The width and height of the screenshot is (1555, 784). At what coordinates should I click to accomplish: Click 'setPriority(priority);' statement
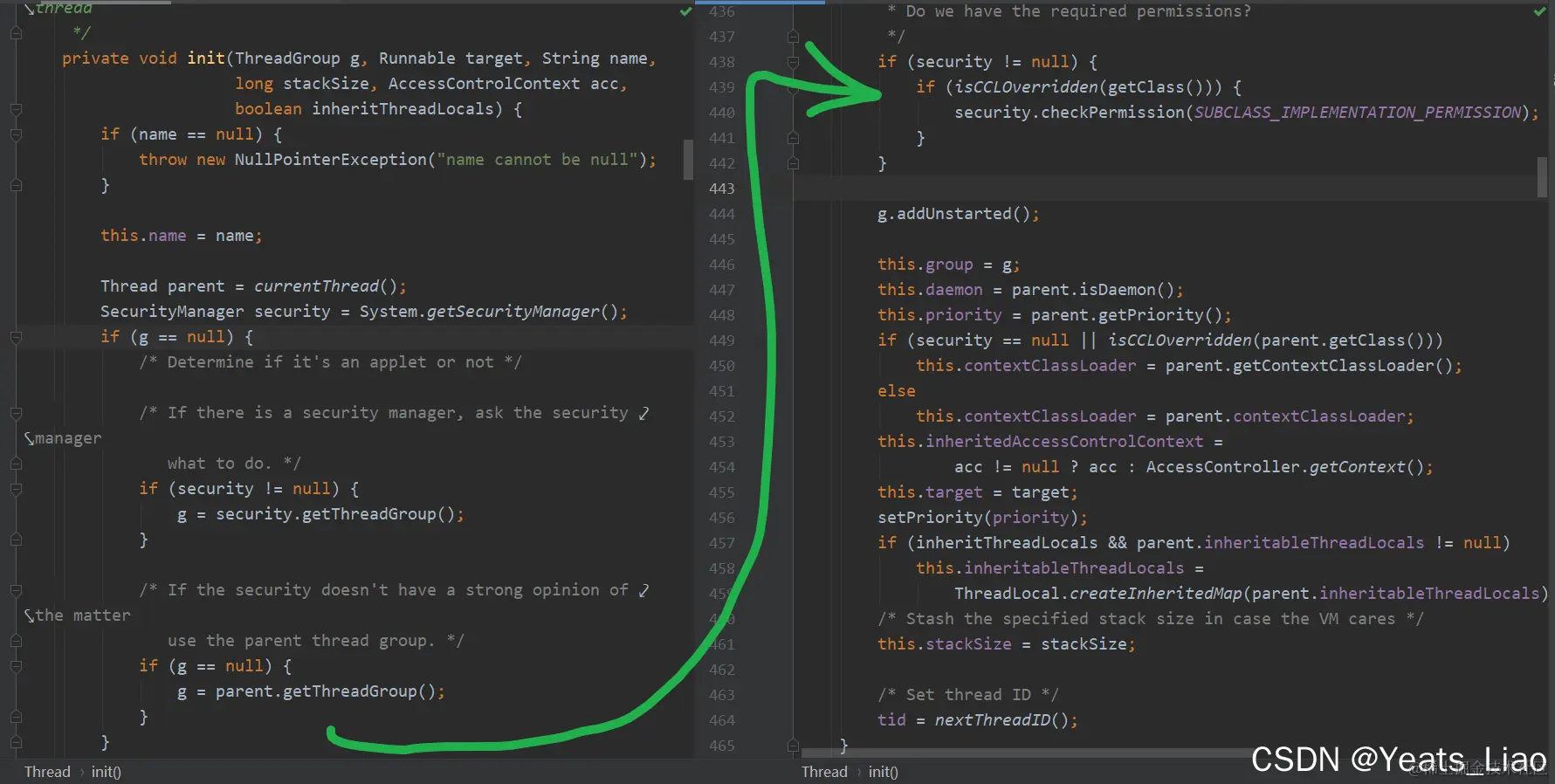pyautogui.click(x=982, y=518)
